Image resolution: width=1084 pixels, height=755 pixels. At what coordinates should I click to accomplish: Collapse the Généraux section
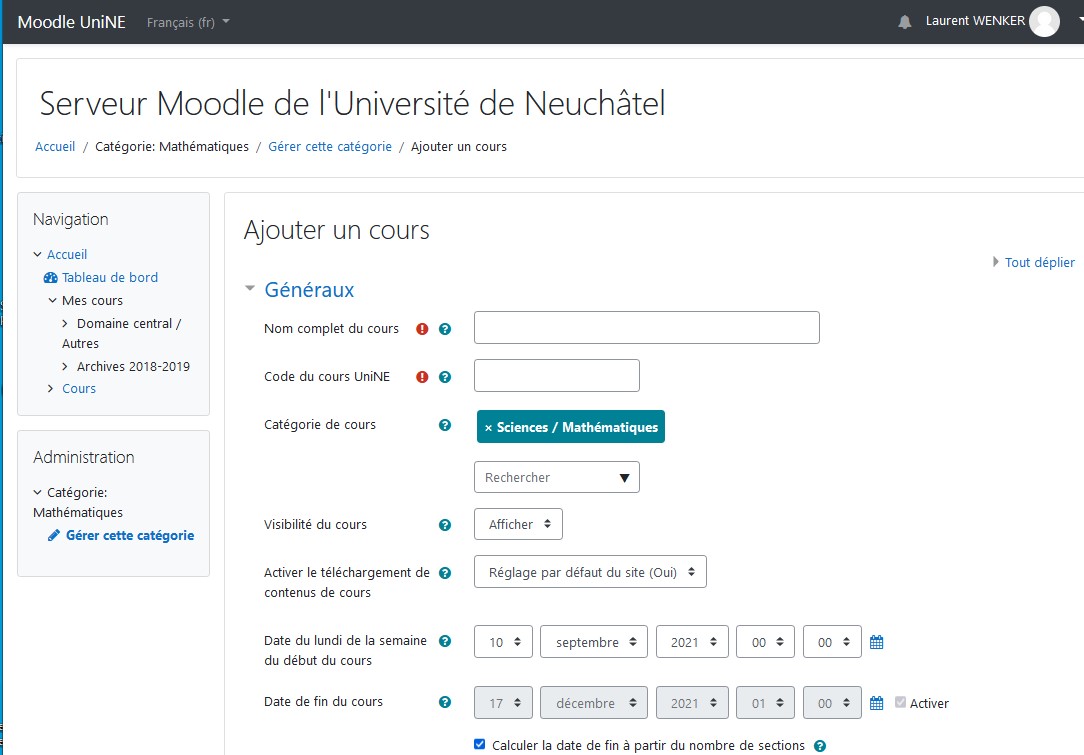coord(249,288)
